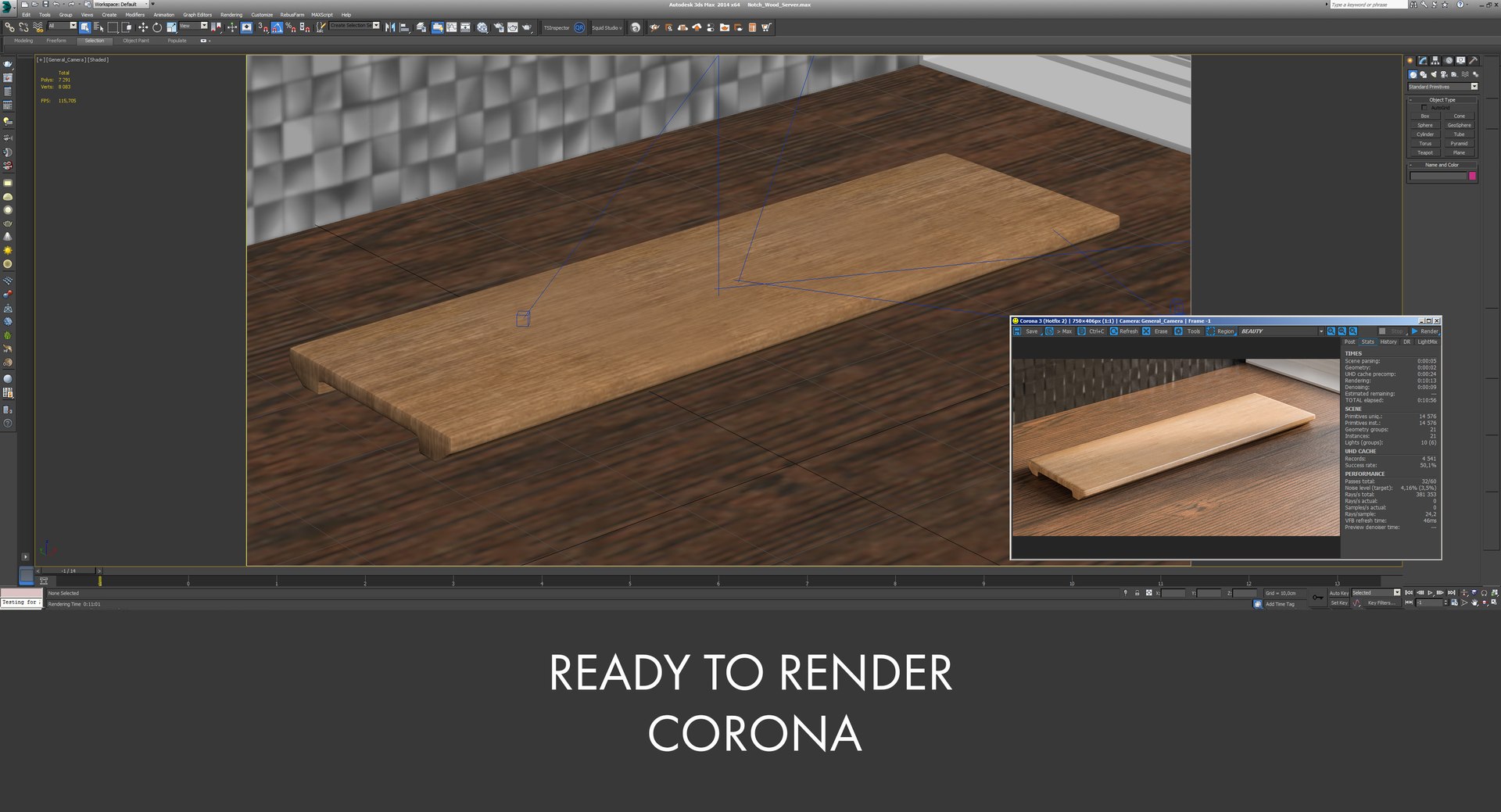Toggle the Angle Snap button
The height and width of the screenshot is (812, 1501).
point(277,27)
